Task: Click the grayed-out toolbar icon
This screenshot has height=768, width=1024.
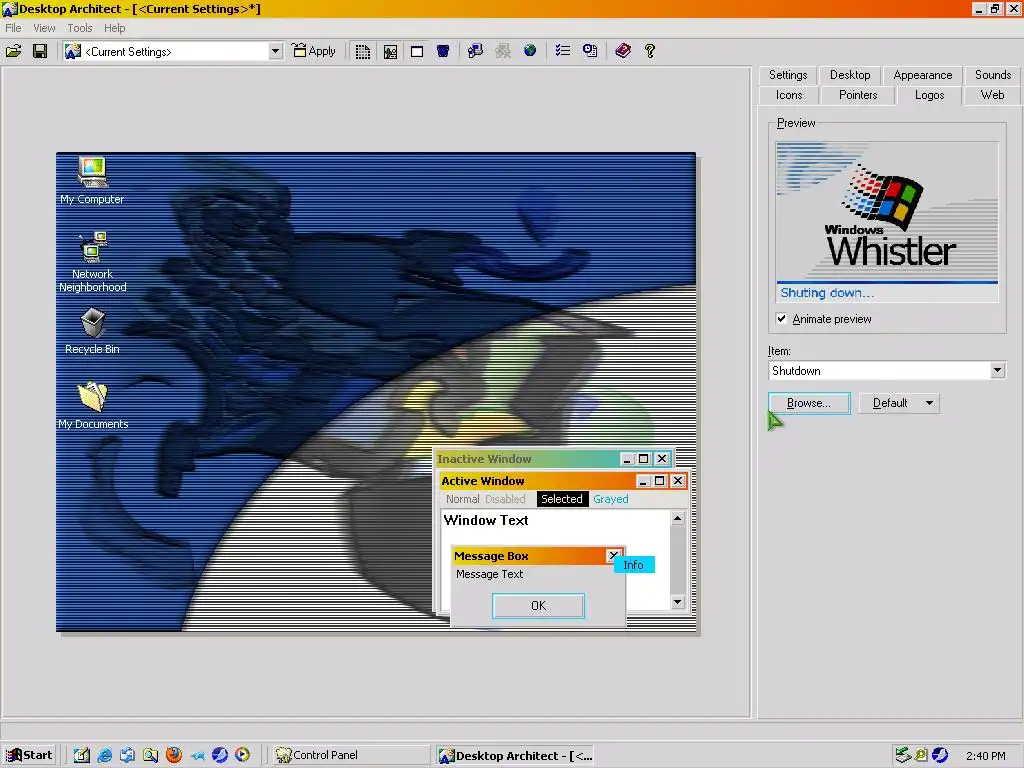Action: pyautogui.click(x=503, y=51)
